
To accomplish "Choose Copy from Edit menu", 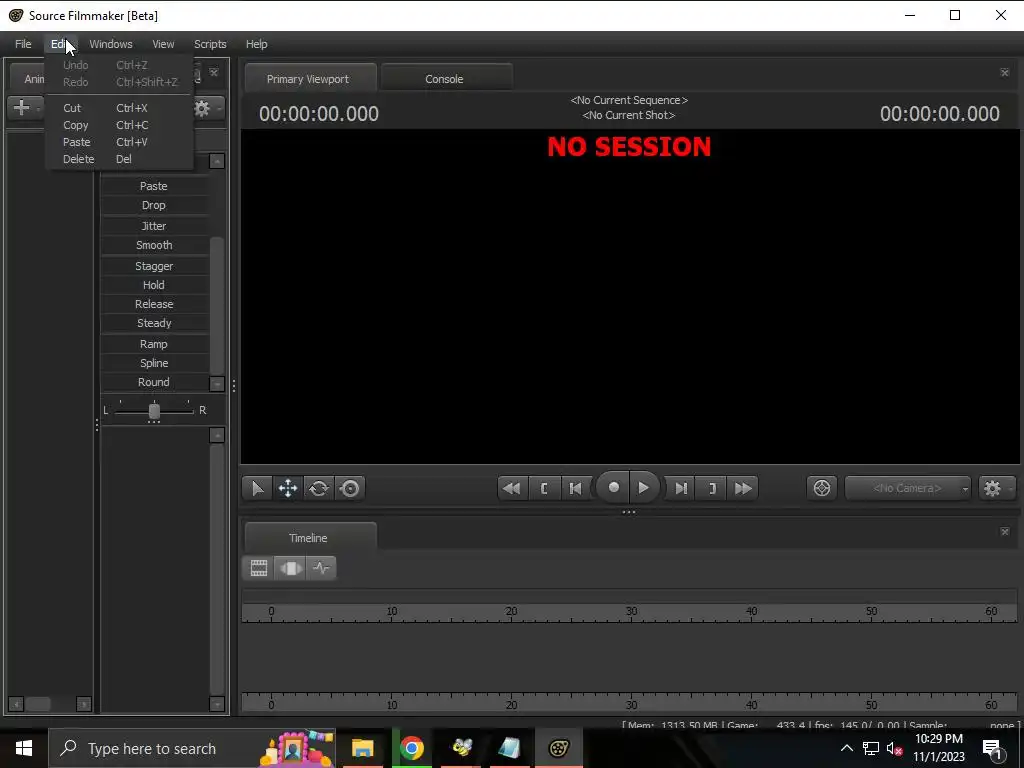I will 120,125.
